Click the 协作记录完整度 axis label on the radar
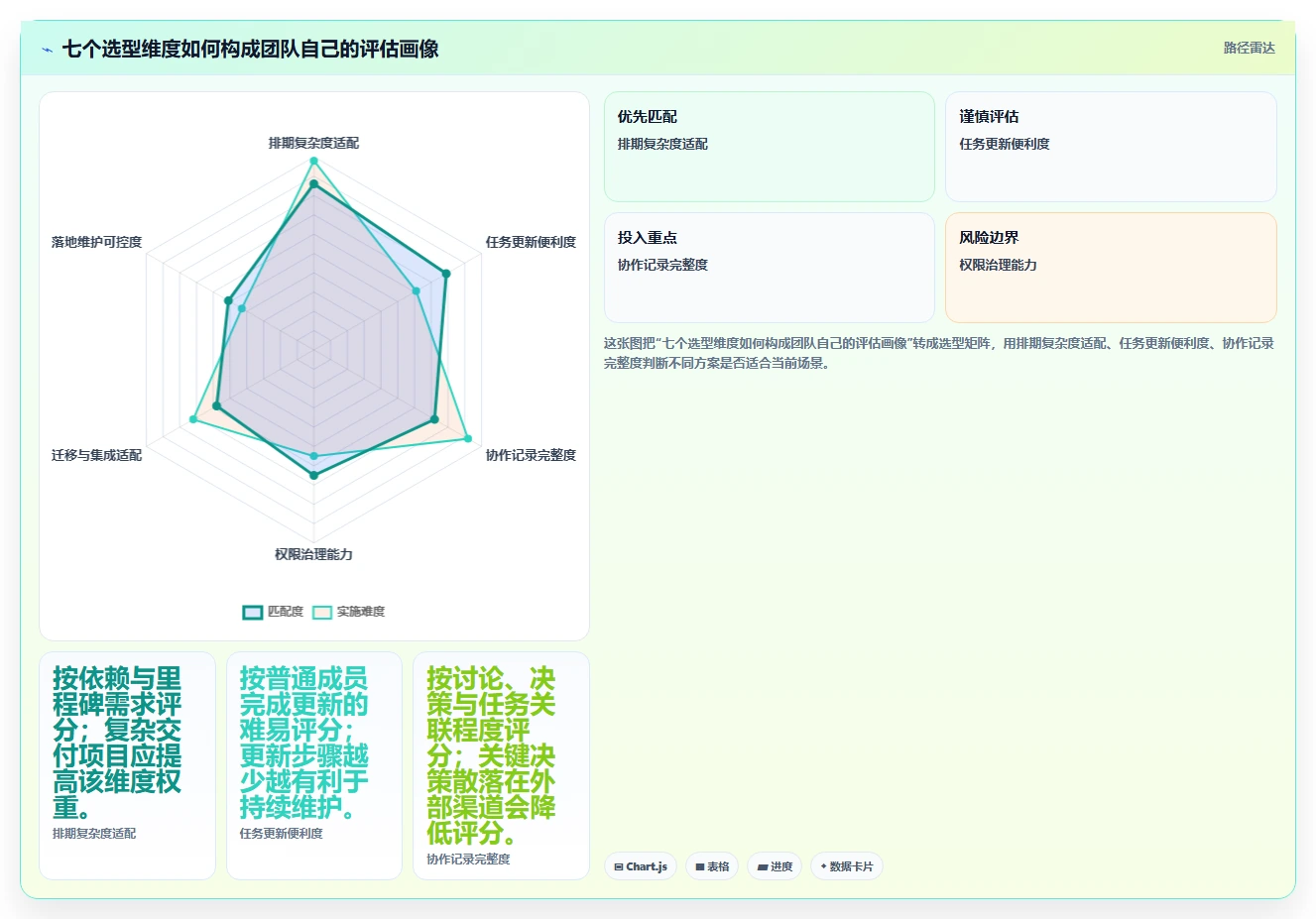This screenshot has height=919, width=1316. 531,455
